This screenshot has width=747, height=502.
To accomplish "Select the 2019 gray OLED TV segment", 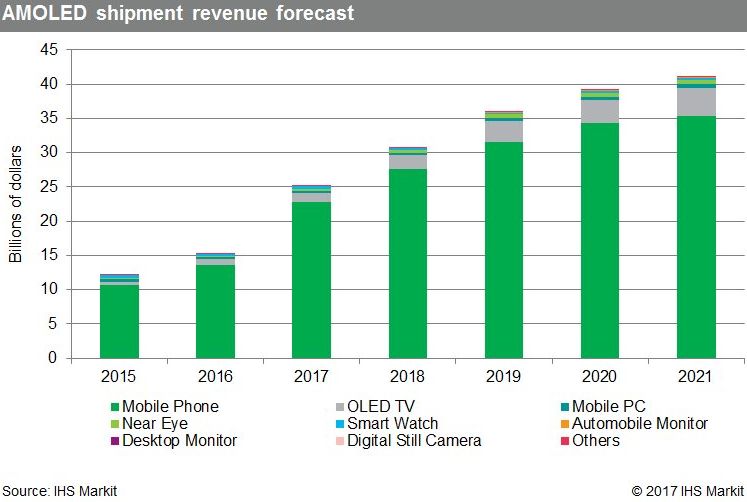I will [504, 132].
